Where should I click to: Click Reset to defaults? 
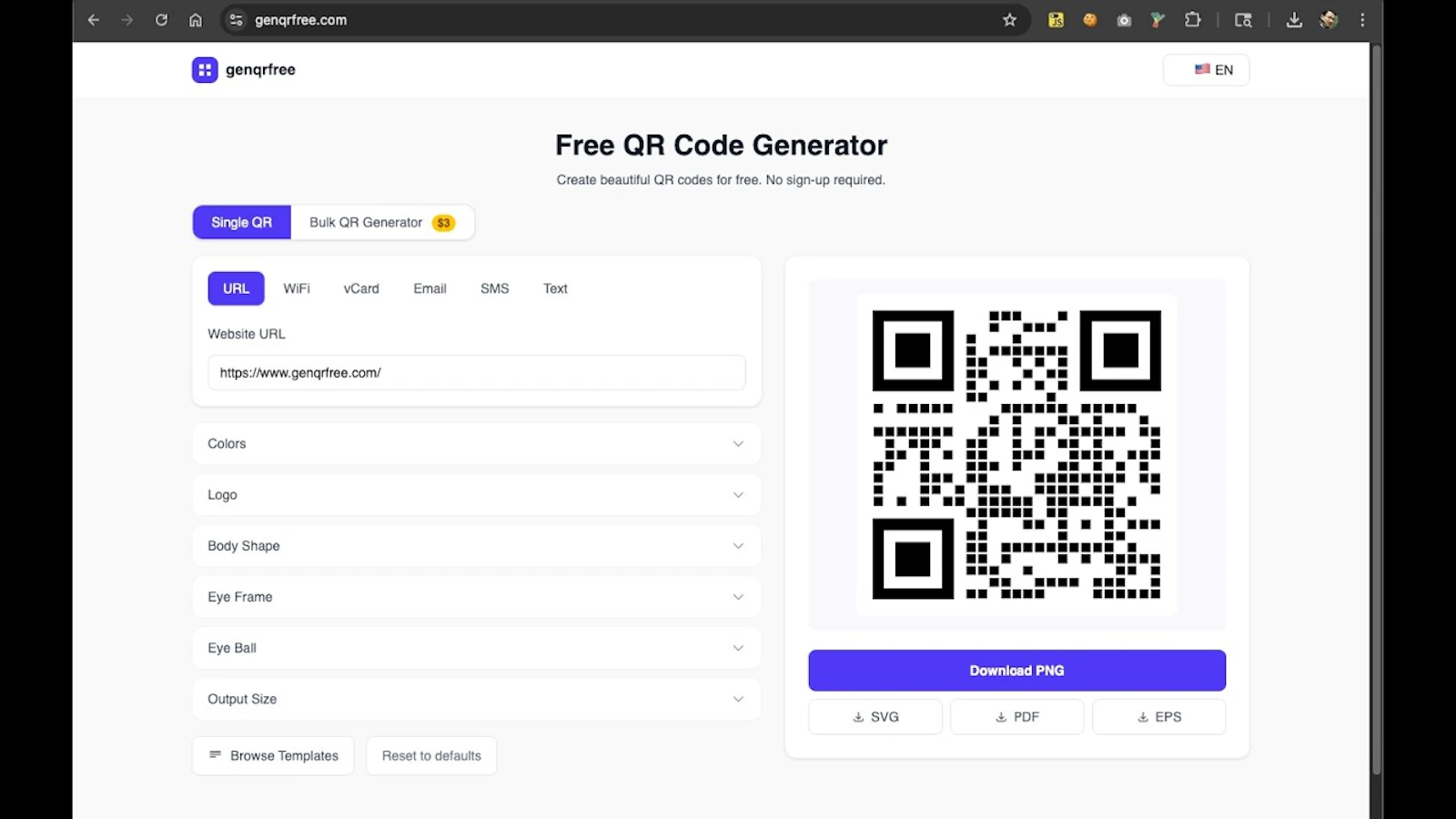point(431,756)
